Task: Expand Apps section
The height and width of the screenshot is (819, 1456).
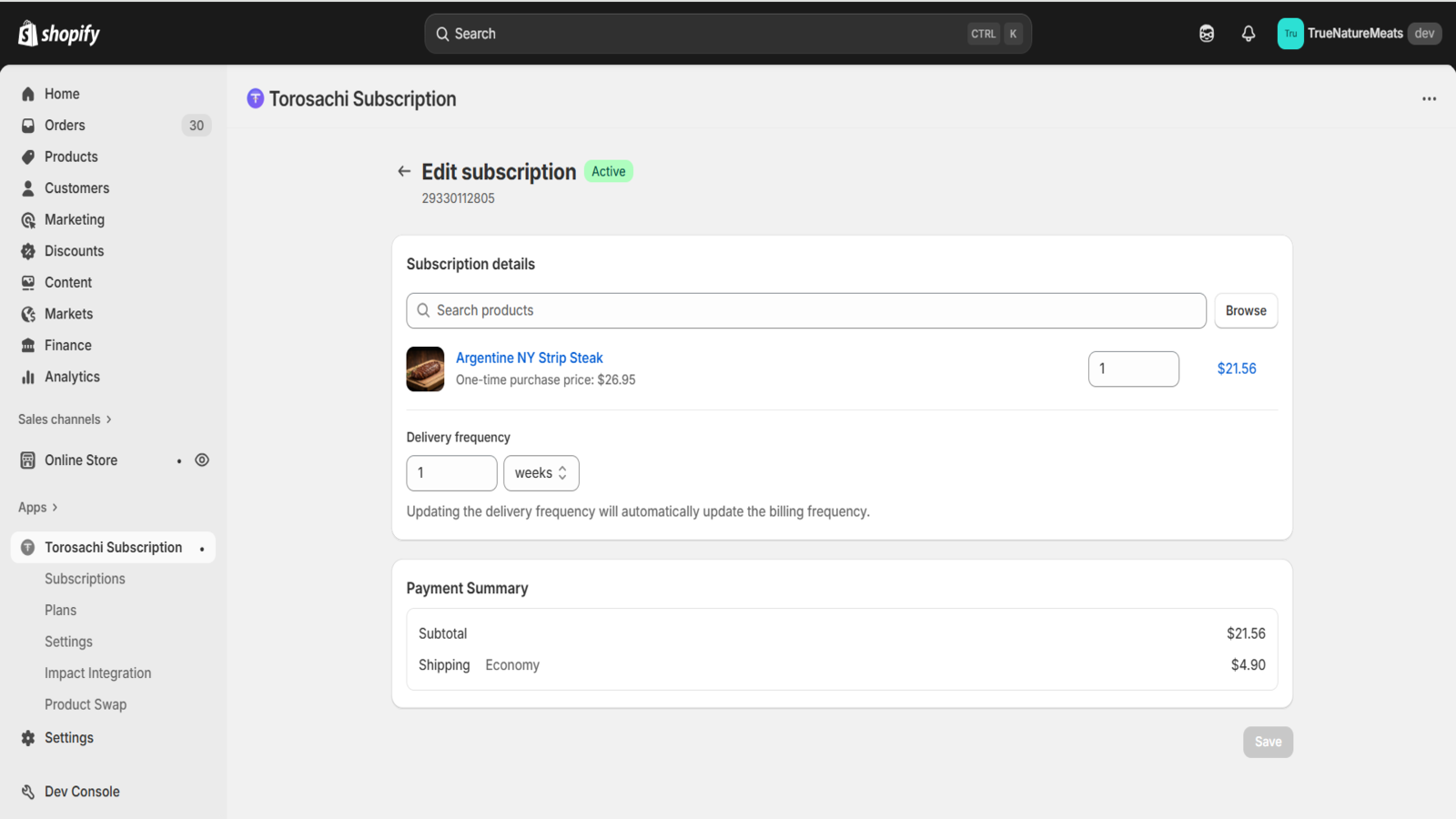Action: tap(37, 508)
